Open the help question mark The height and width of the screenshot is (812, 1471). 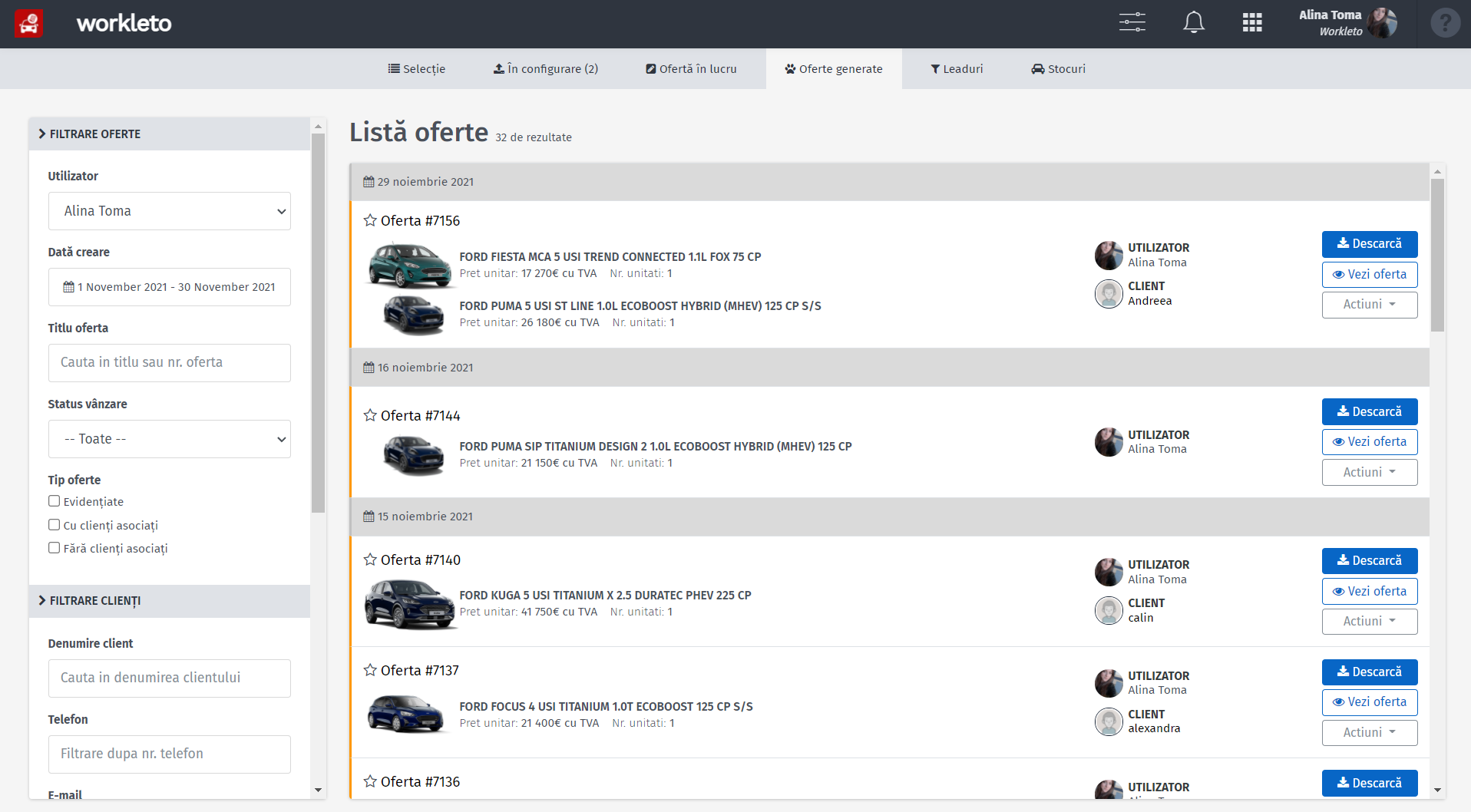pos(1445,23)
